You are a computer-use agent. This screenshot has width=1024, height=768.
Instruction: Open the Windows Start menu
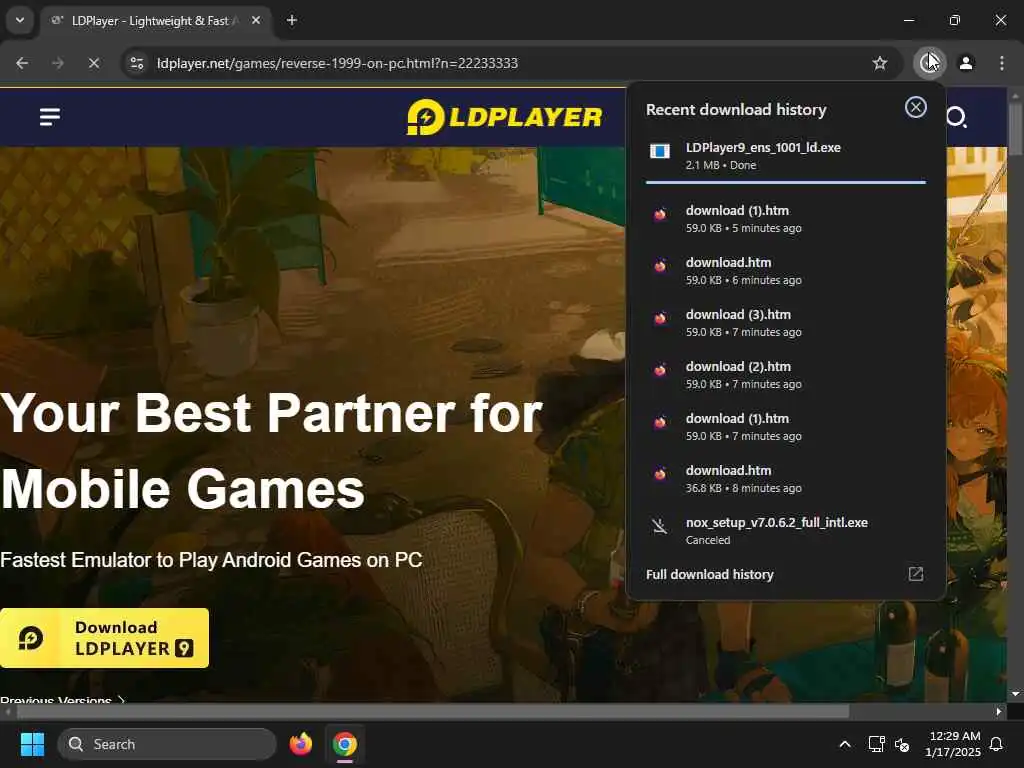32,744
